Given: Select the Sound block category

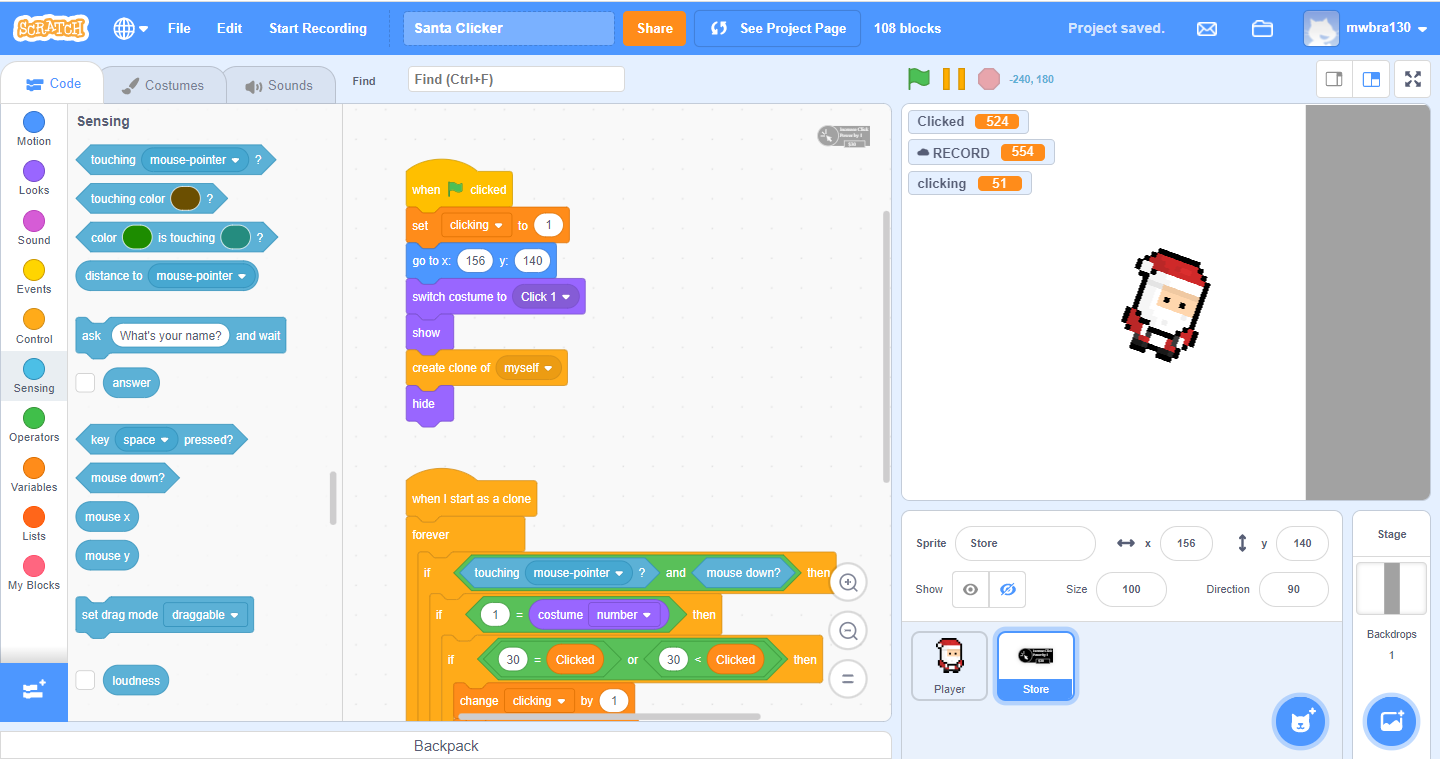Looking at the screenshot, I should tap(34, 228).
